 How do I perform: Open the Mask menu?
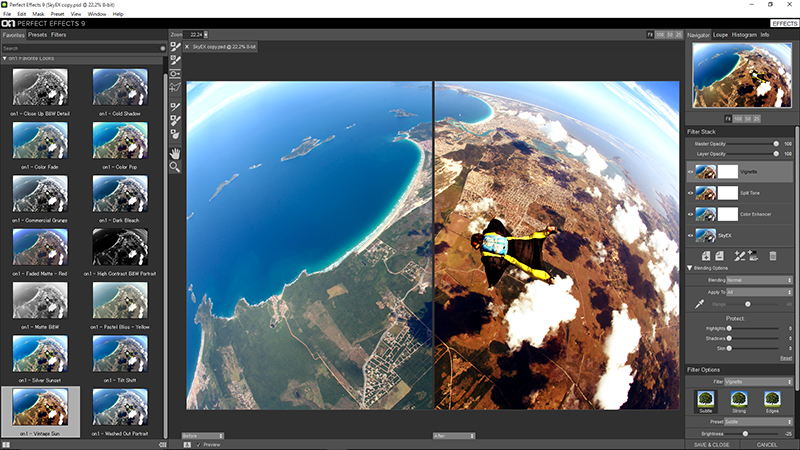38,14
